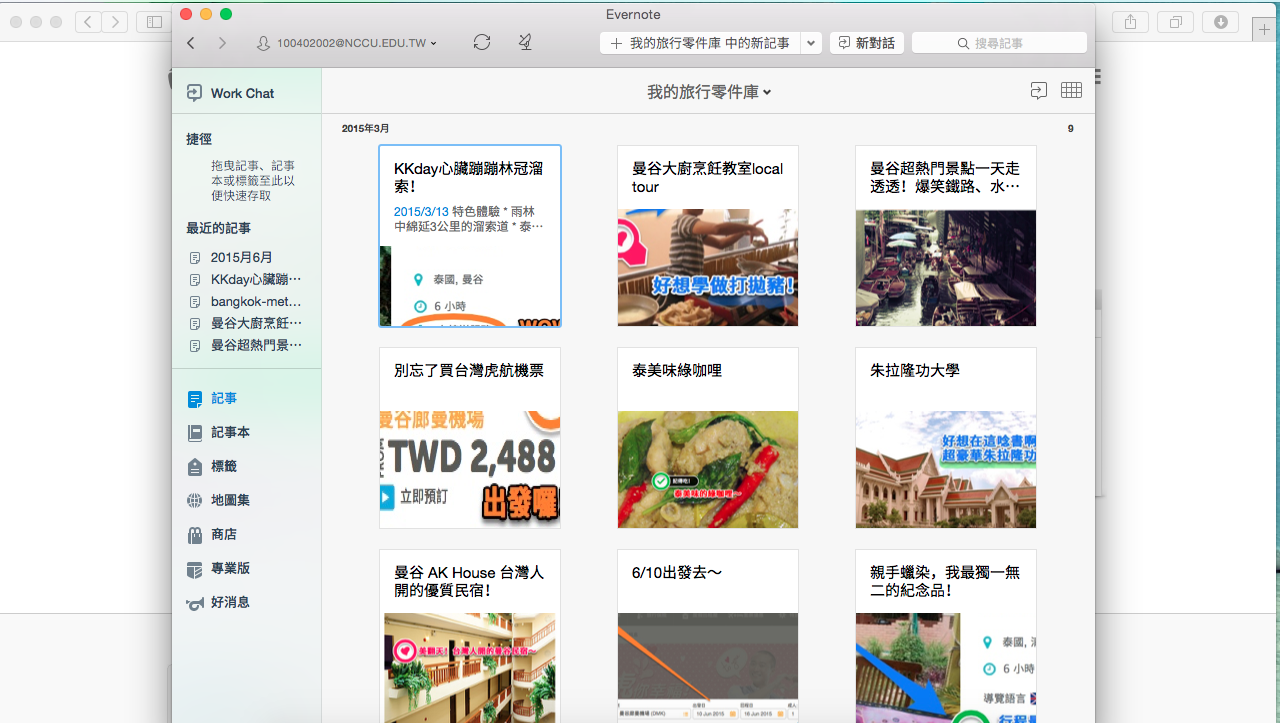Toggle the Safari sidebar button

tap(154, 21)
